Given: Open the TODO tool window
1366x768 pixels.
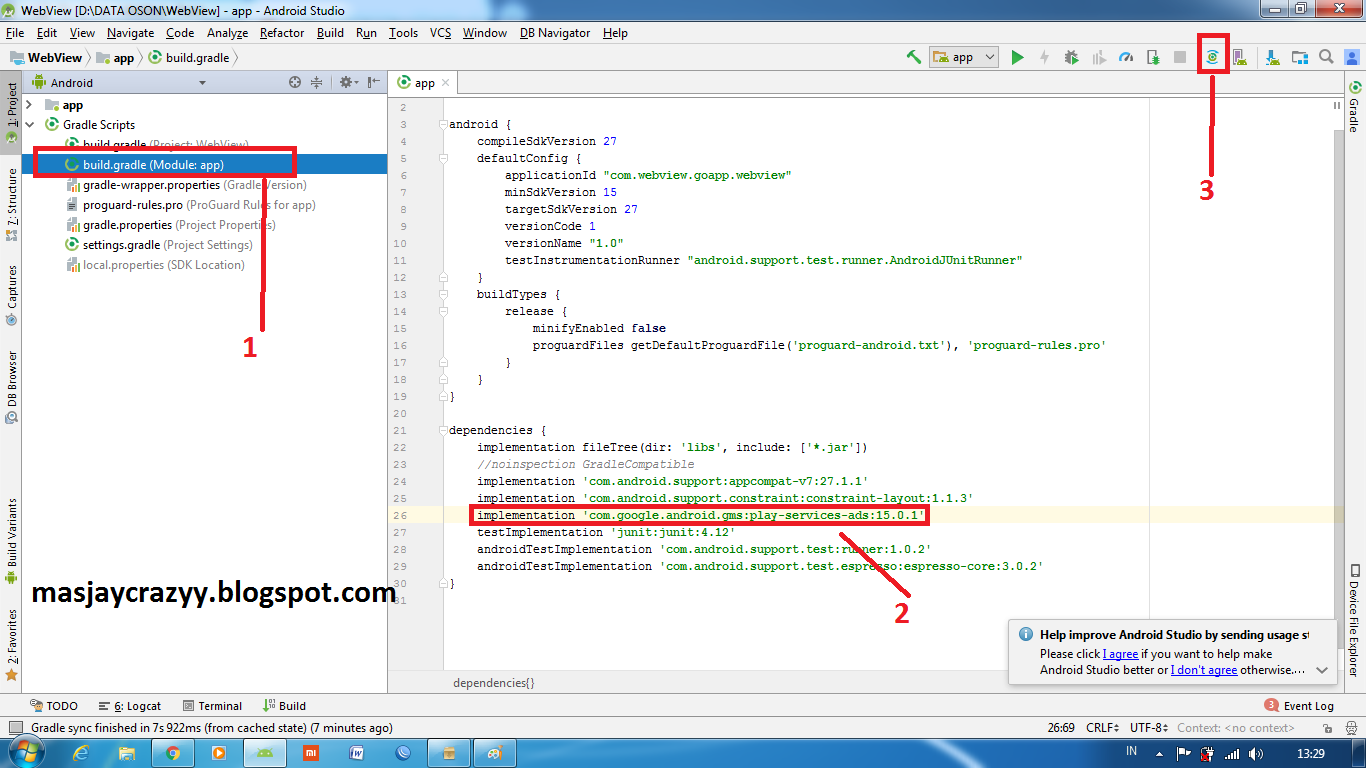Looking at the screenshot, I should point(54,706).
